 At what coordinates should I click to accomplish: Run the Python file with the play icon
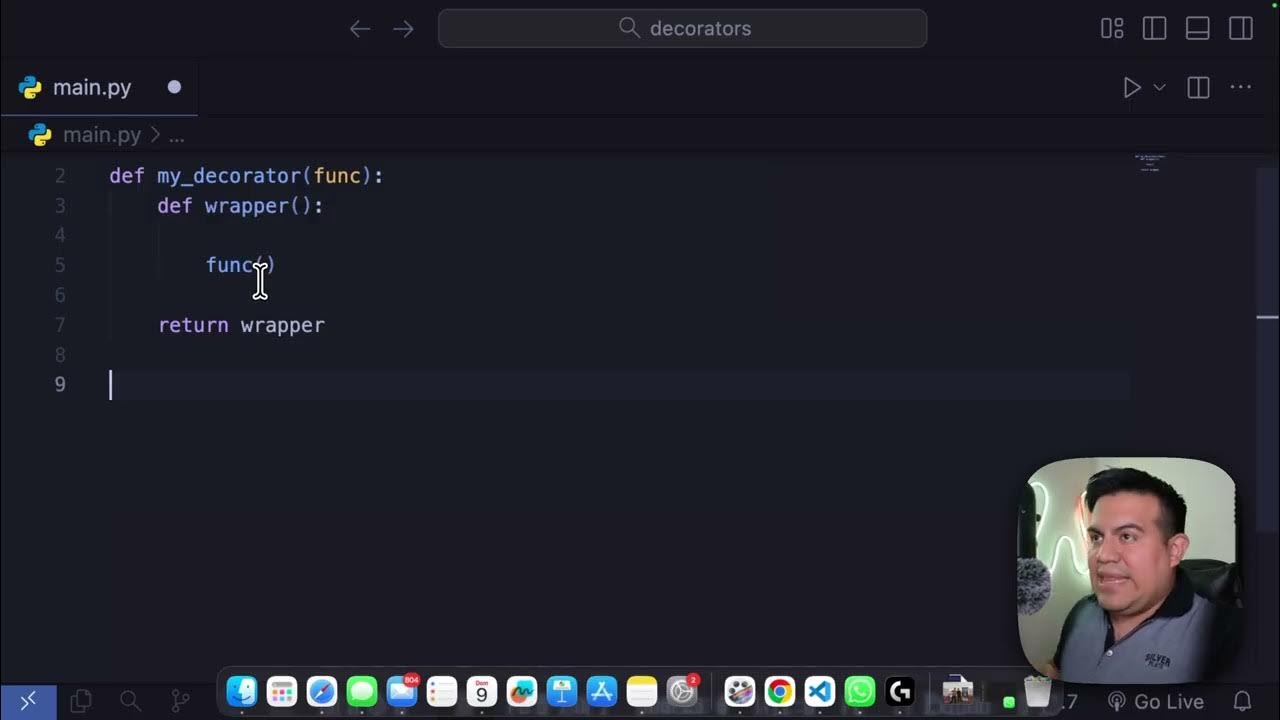point(1131,87)
